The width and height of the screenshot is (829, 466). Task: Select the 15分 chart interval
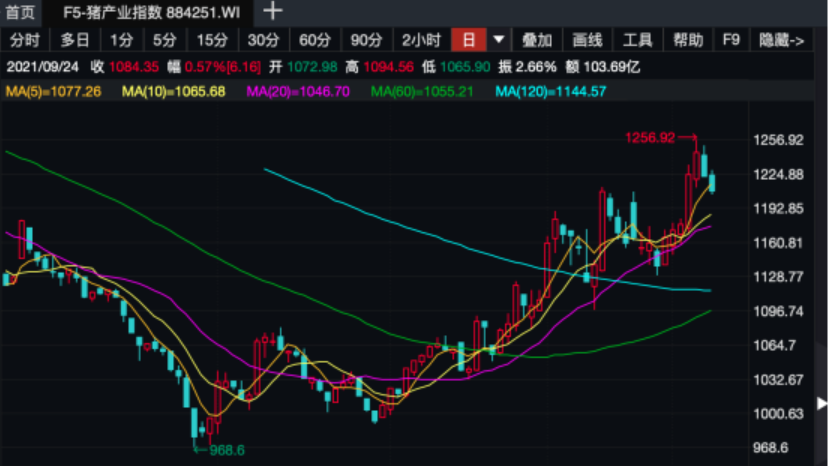pos(212,41)
